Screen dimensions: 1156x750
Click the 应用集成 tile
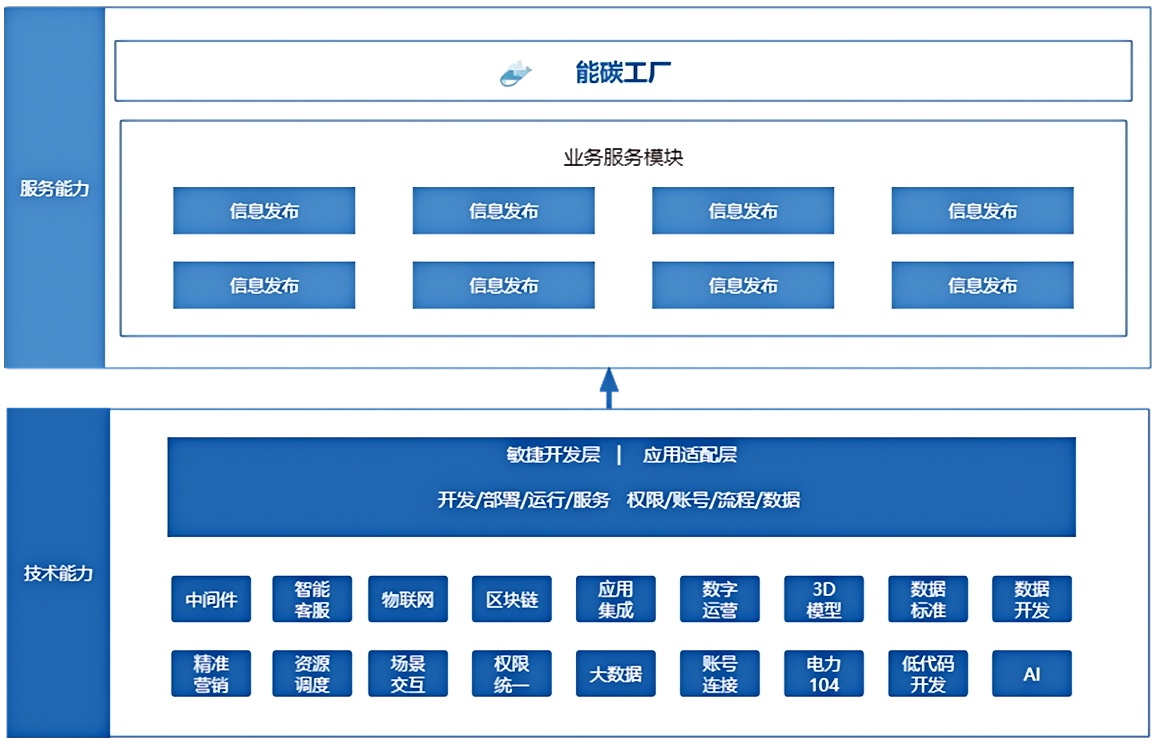[x=616, y=600]
